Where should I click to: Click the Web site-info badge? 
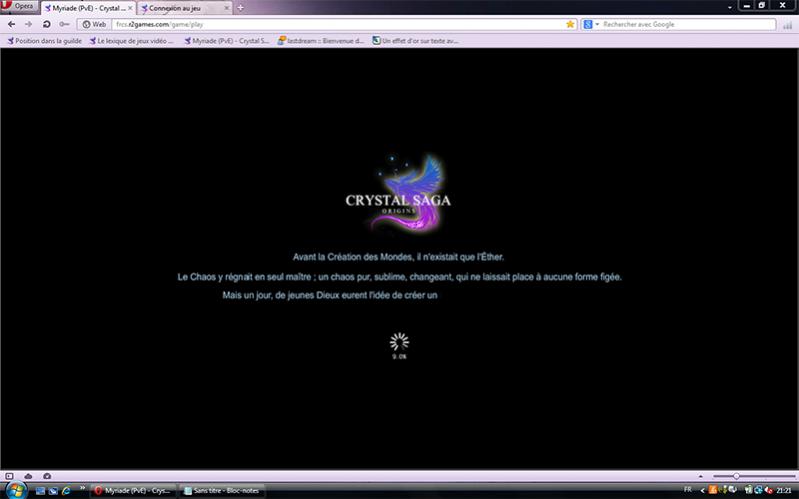point(94,24)
